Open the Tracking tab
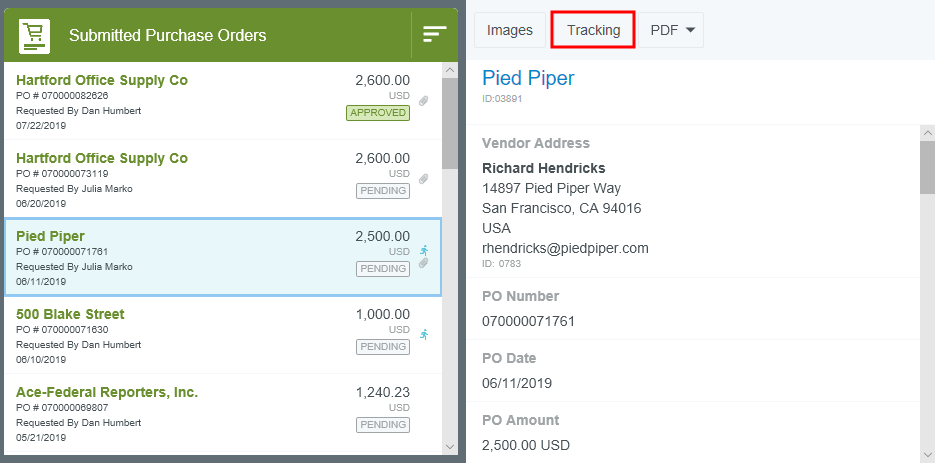935x463 pixels. coord(593,30)
